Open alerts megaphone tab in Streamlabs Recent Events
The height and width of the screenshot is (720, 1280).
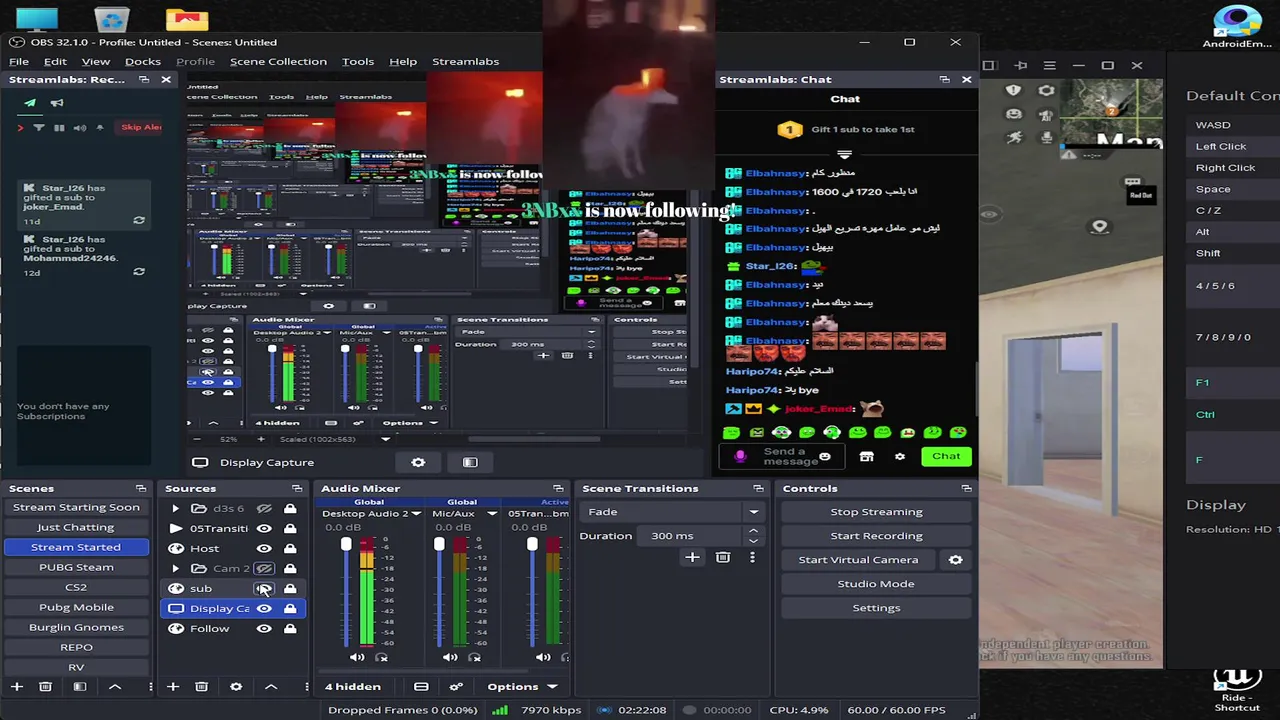[x=57, y=103]
